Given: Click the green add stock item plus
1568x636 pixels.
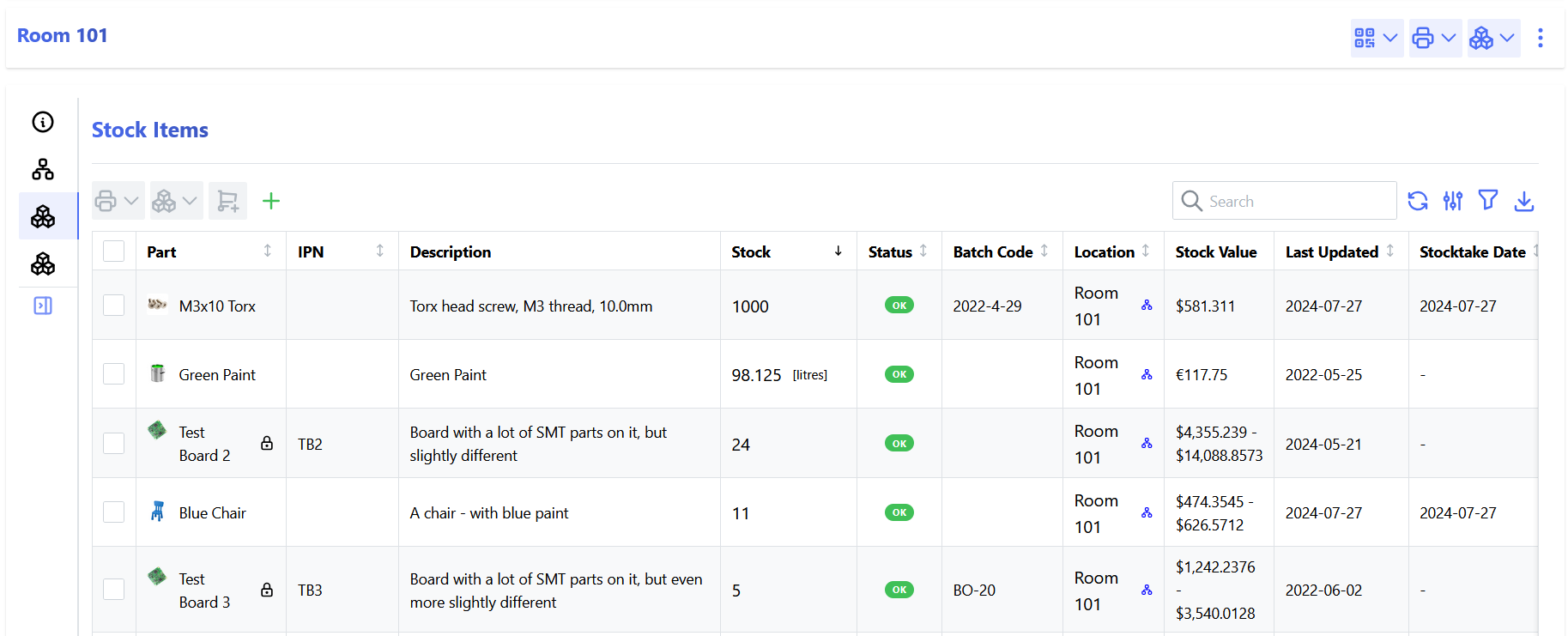Looking at the screenshot, I should coord(271,201).
